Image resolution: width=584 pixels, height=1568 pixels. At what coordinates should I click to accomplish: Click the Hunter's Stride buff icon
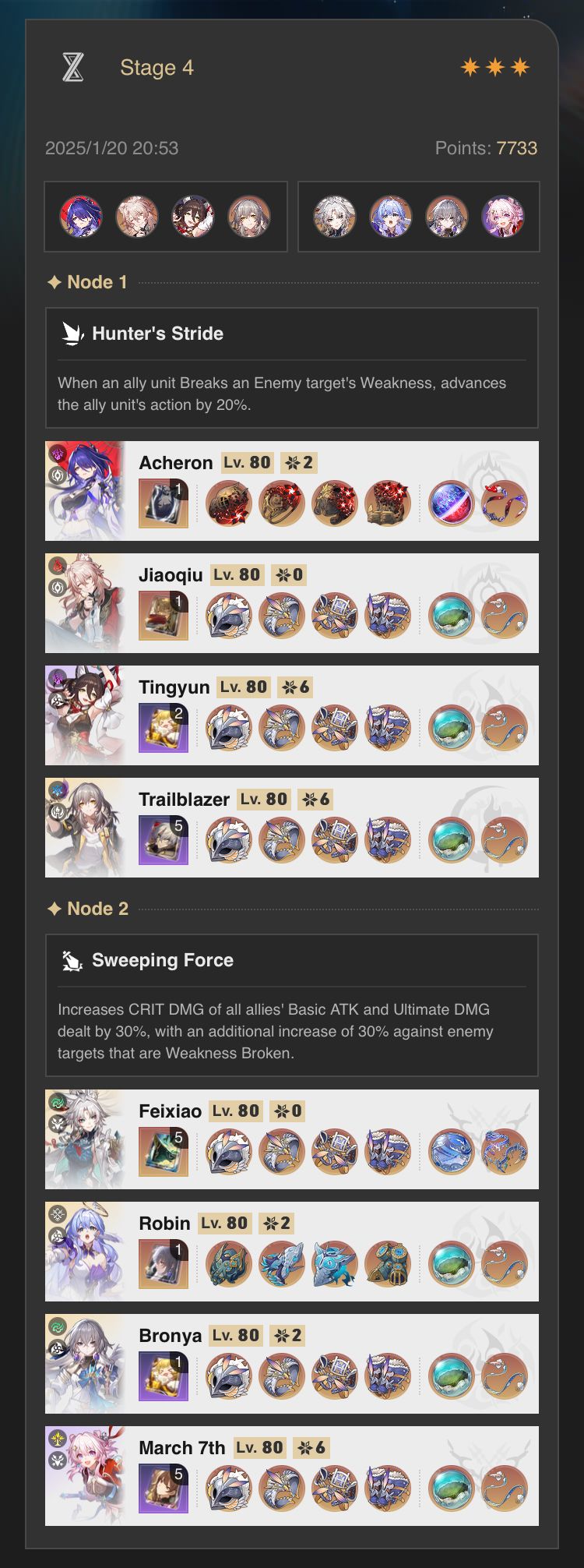[72, 334]
